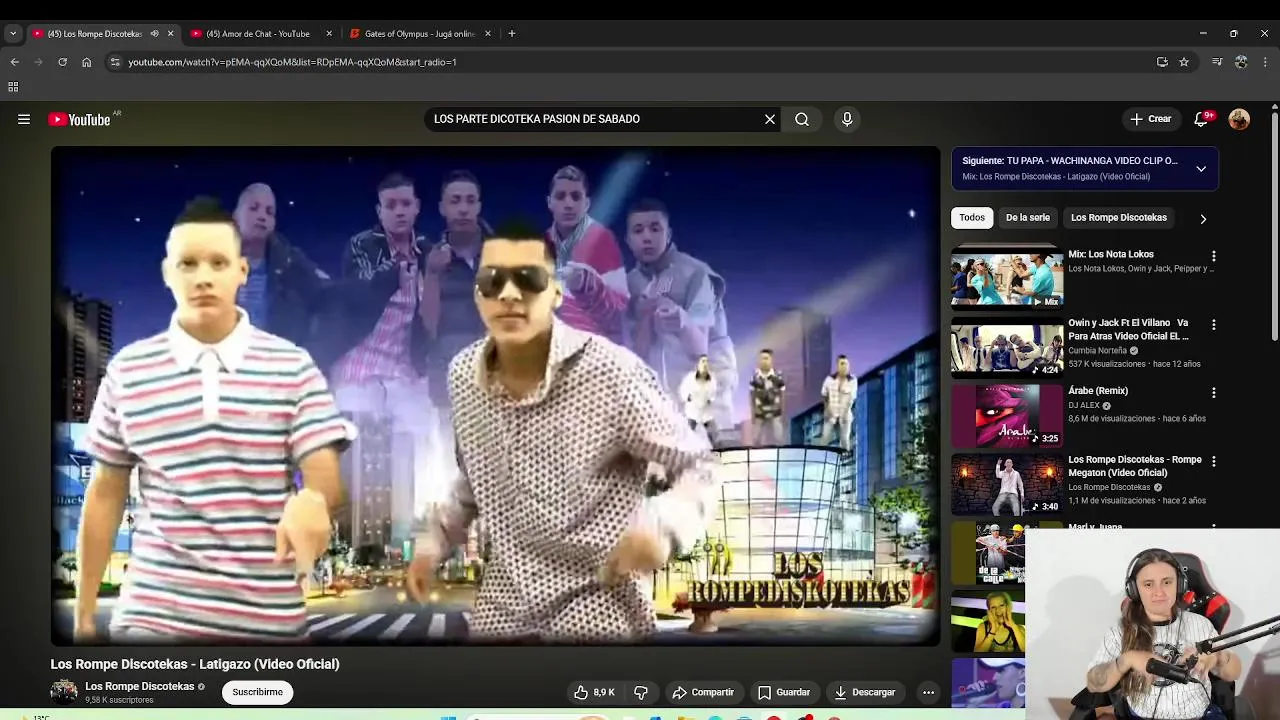This screenshot has width=1280, height=720.
Task: Reload the current page
Action: [62, 62]
